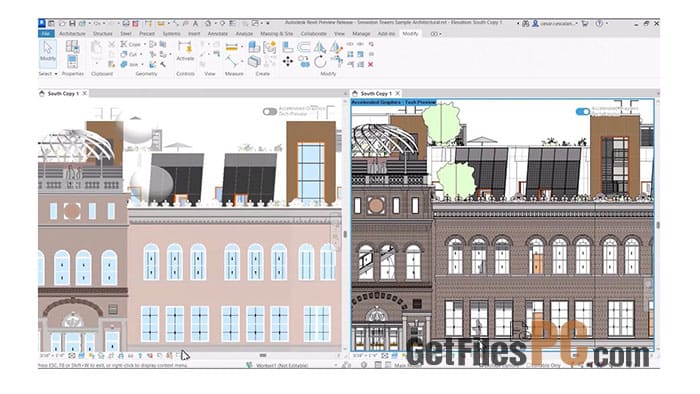Click the Geometry panel label

[x=146, y=74]
